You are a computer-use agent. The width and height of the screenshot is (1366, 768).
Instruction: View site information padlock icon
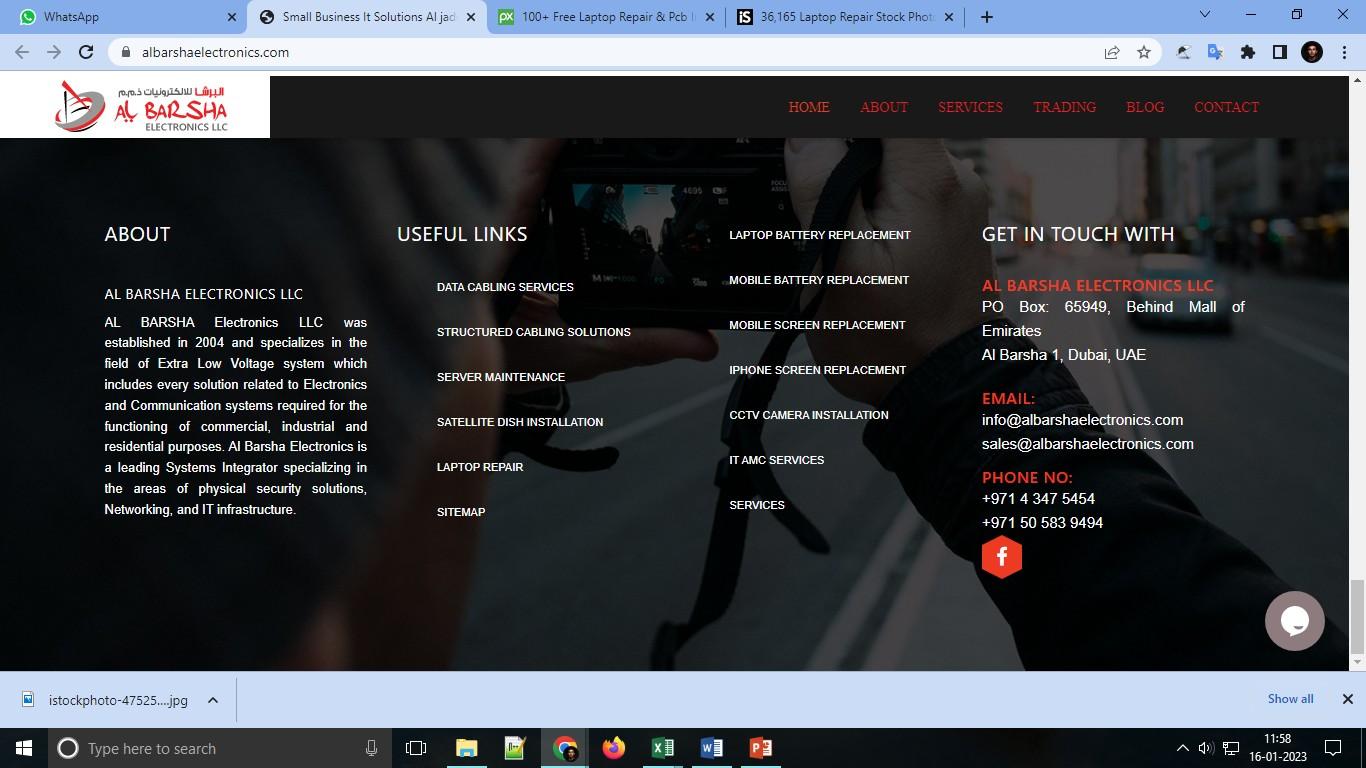[125, 52]
